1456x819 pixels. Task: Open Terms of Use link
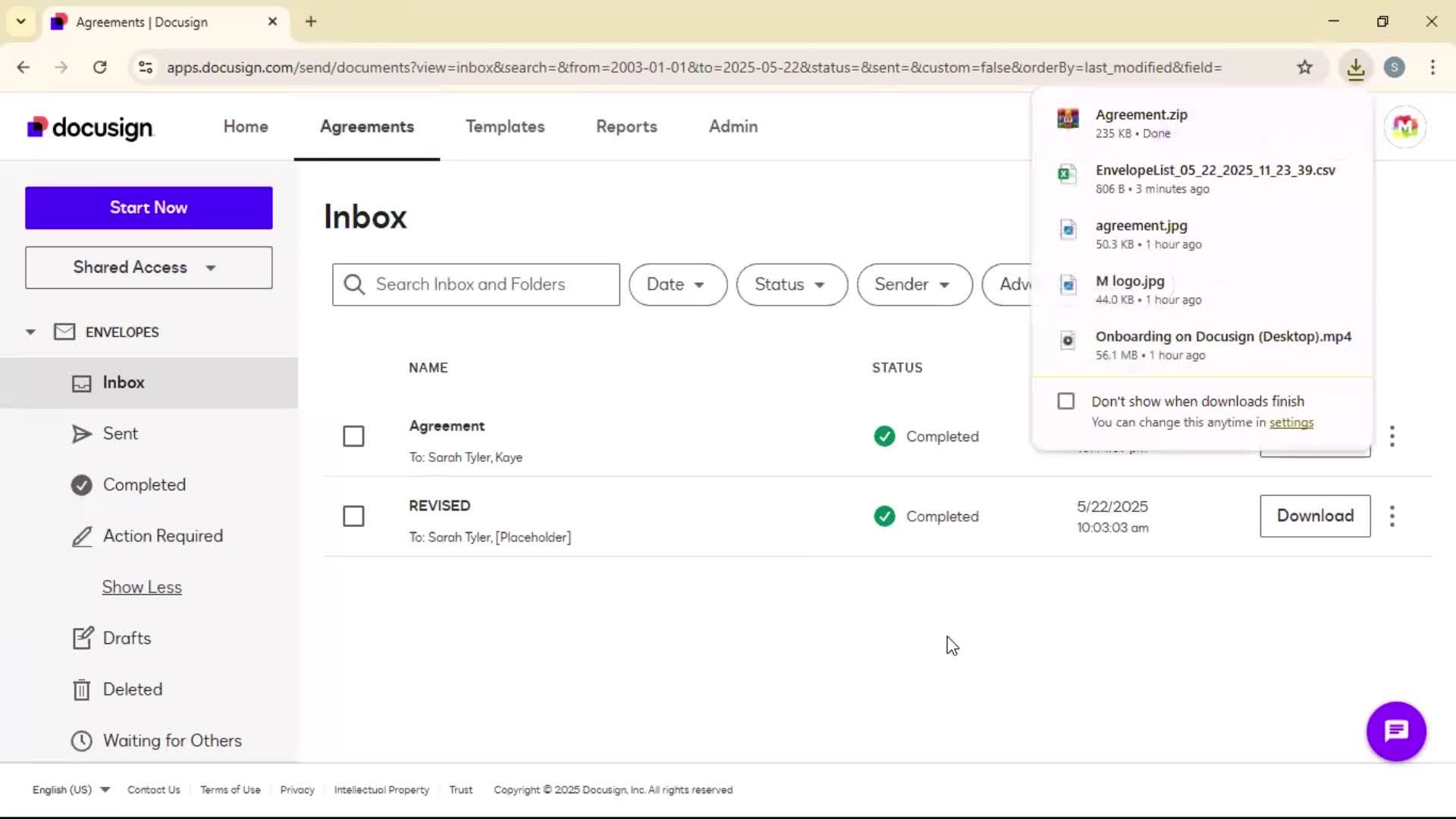(x=231, y=789)
